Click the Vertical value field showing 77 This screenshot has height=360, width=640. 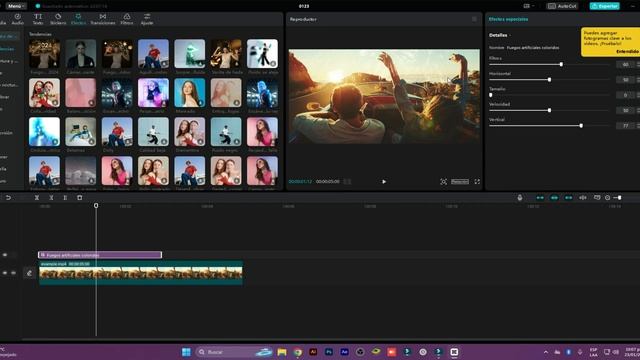click(x=626, y=126)
